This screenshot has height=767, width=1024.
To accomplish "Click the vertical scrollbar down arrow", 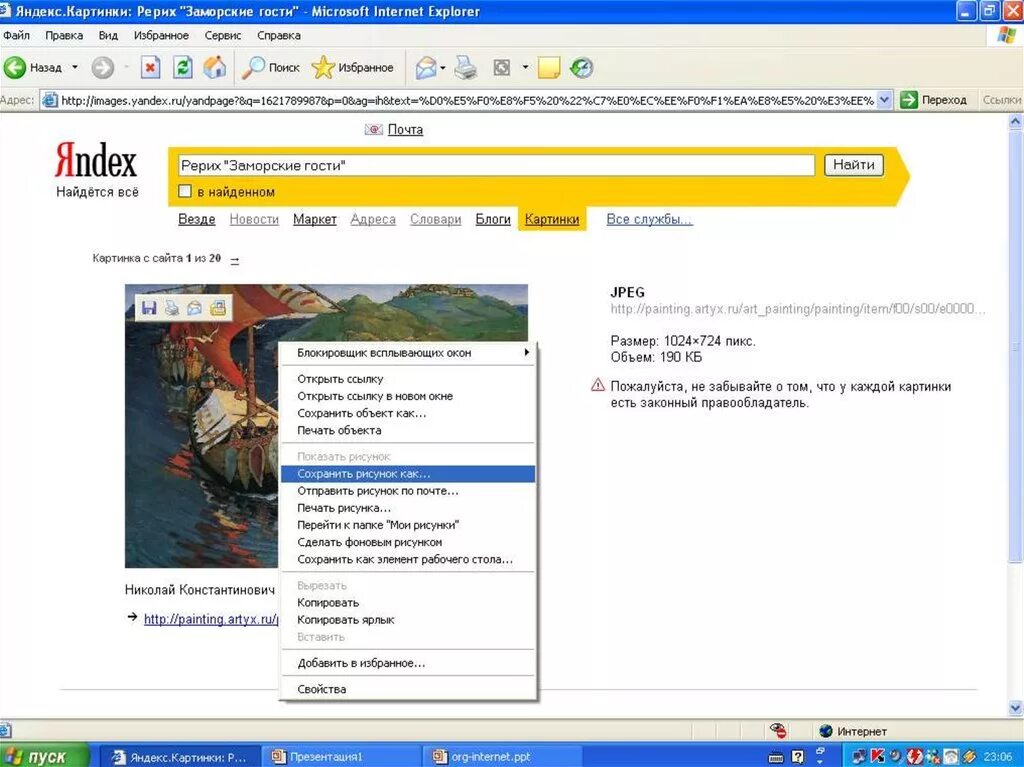I will click(x=1015, y=707).
